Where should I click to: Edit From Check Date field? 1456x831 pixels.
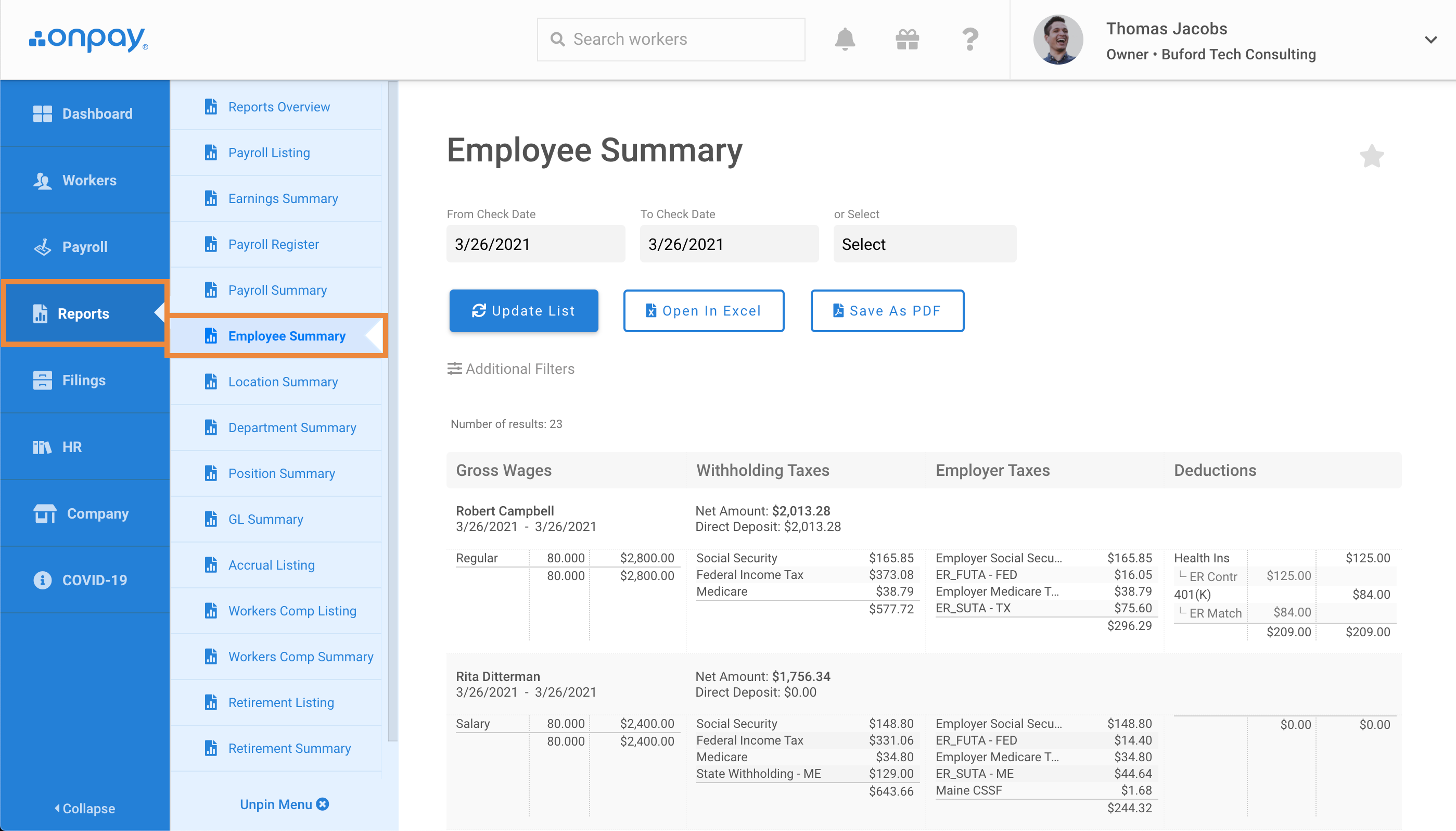(x=535, y=244)
